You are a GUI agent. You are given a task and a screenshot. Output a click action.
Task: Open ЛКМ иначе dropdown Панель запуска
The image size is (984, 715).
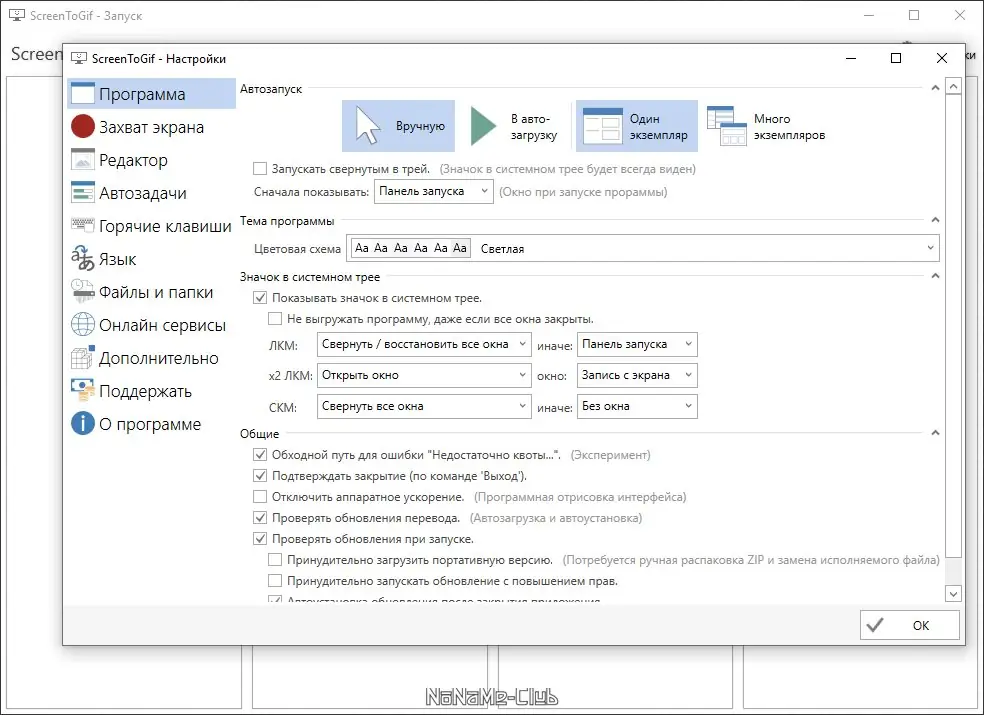637,344
